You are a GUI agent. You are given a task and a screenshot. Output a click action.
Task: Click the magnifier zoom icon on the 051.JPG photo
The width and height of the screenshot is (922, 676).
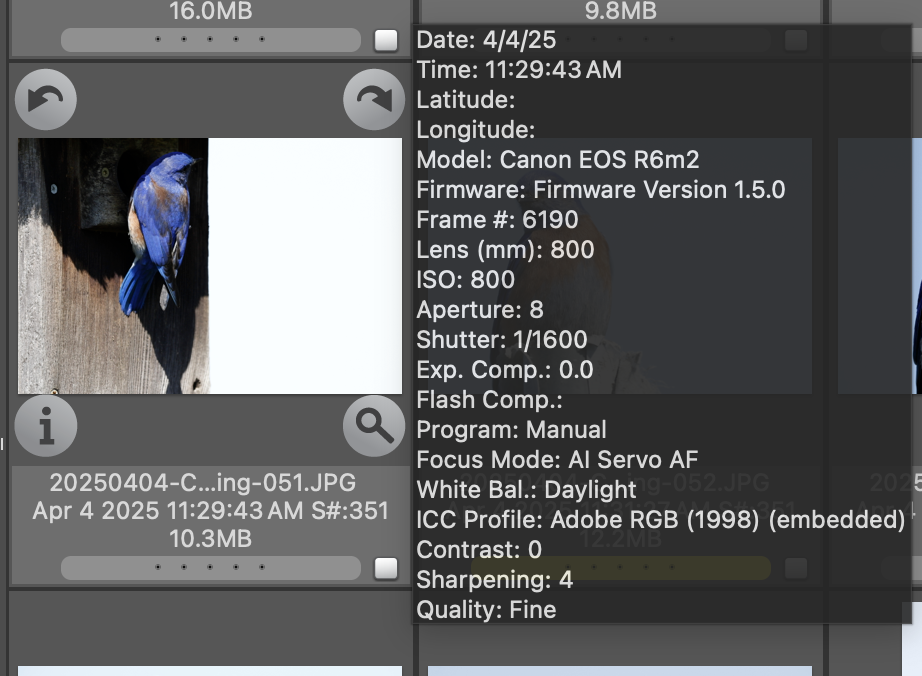click(x=374, y=426)
